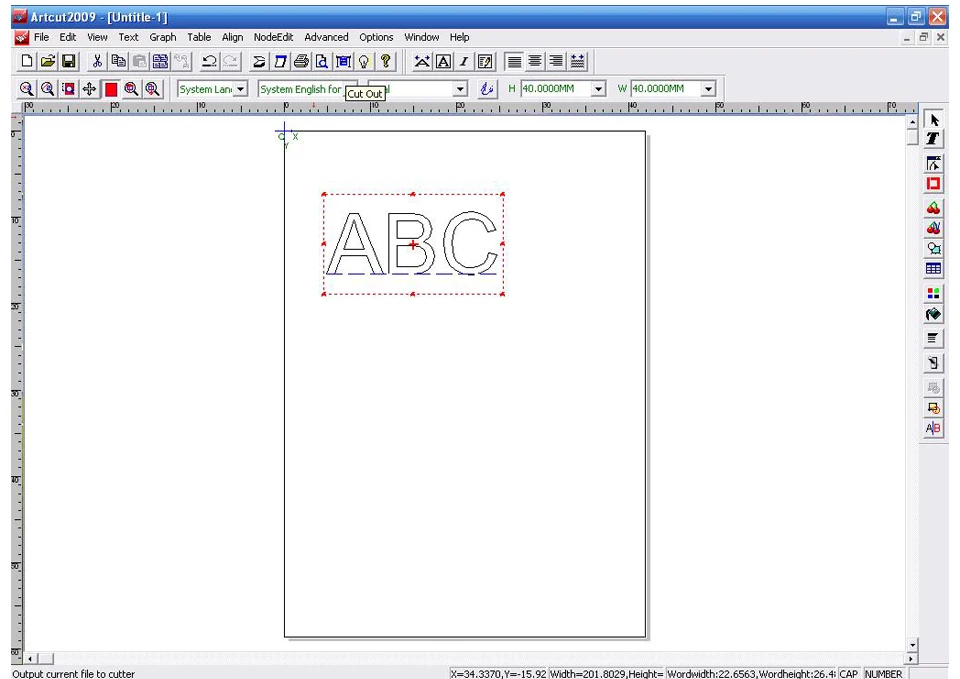Screen dimensions: 960x679
Task: Click the pan move arrows icon
Action: click(89, 89)
